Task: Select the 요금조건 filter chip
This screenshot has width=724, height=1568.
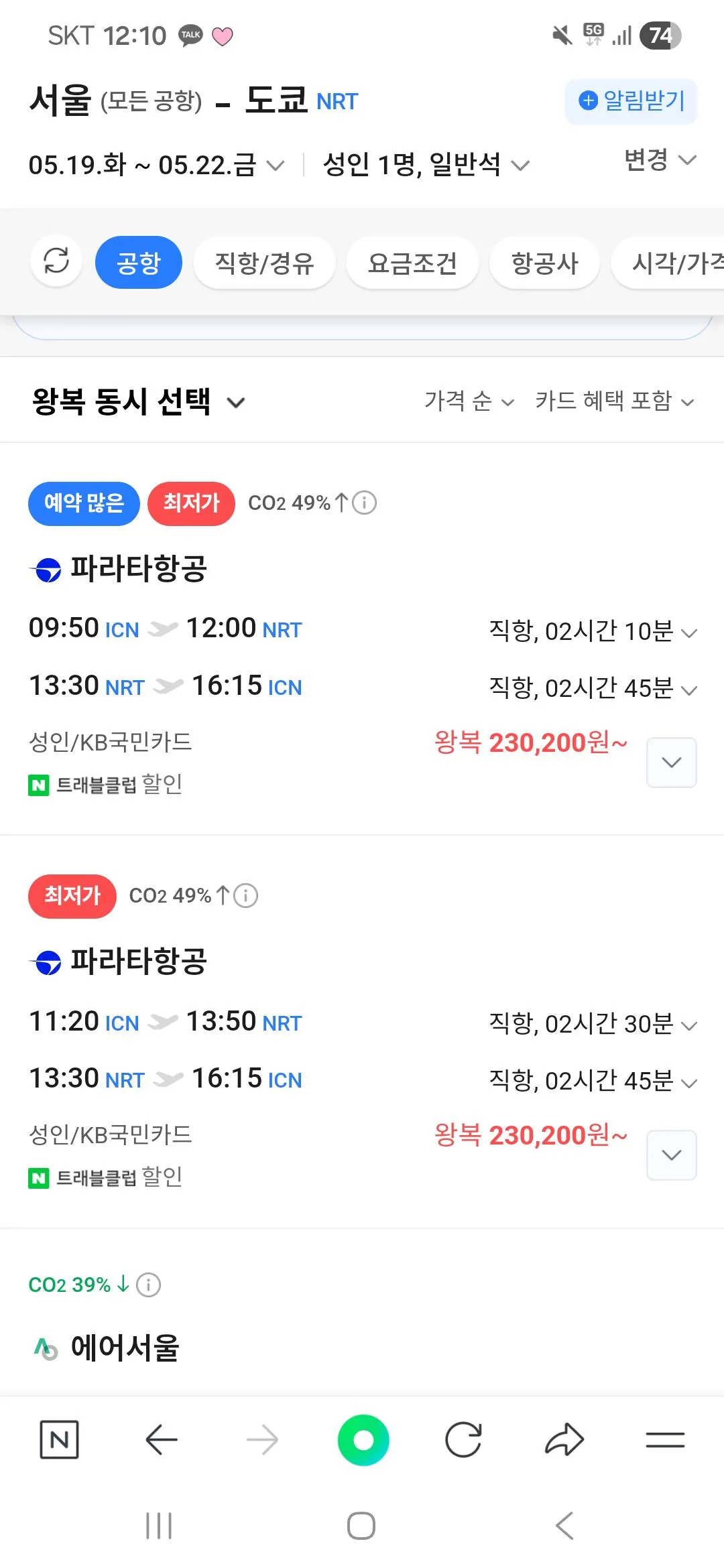Action: tap(412, 263)
